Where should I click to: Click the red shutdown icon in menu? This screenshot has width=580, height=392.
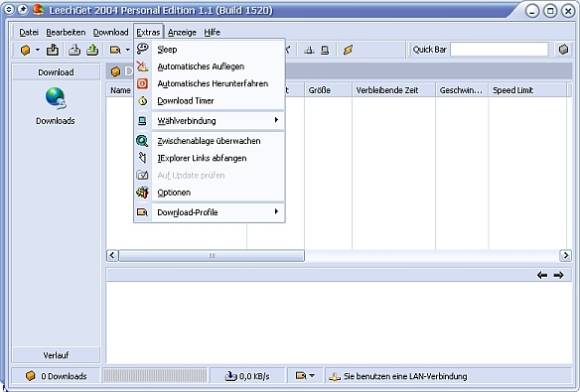[142, 83]
